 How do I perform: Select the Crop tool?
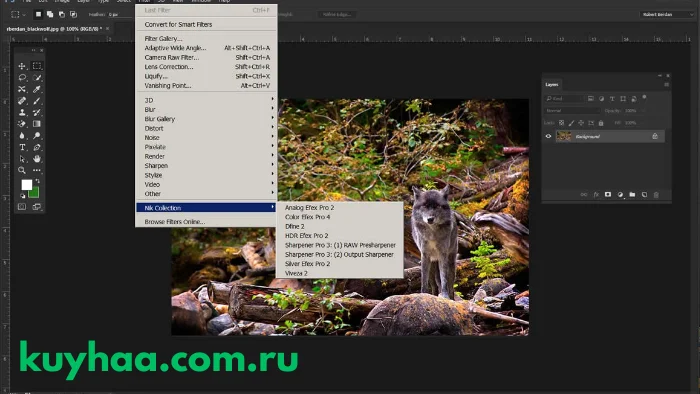tap(22, 89)
